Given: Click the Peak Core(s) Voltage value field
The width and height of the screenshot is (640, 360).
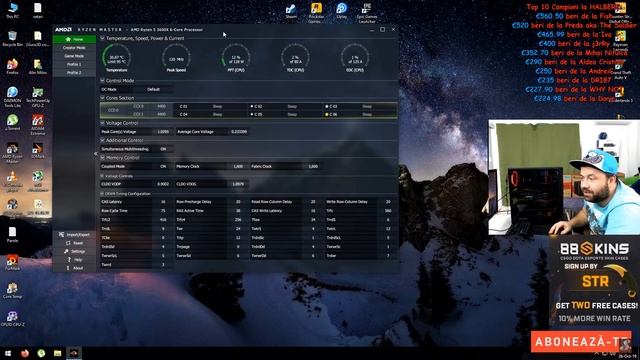Looking at the screenshot, I should pos(163,132).
